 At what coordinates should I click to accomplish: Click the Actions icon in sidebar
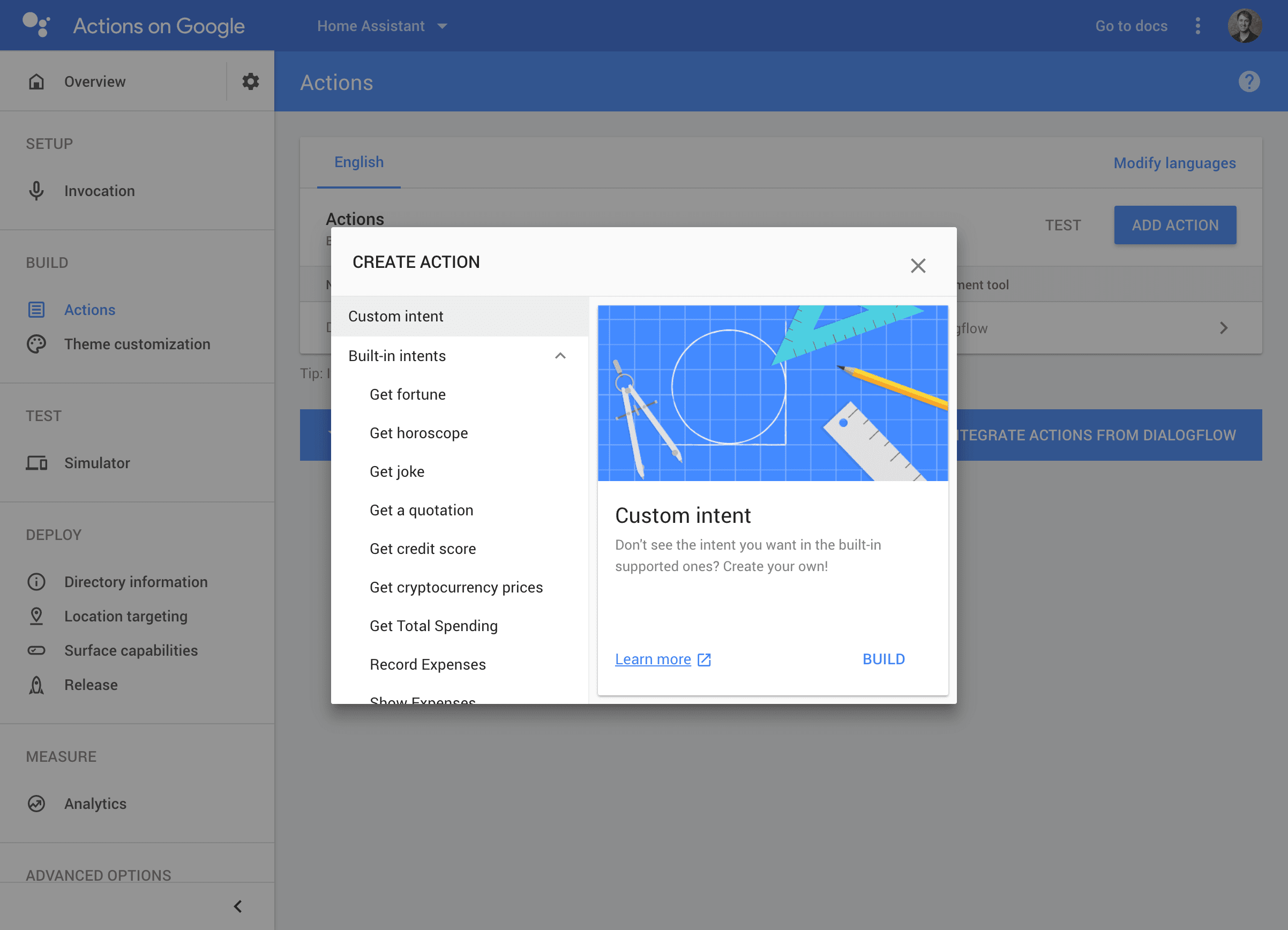pyautogui.click(x=37, y=309)
